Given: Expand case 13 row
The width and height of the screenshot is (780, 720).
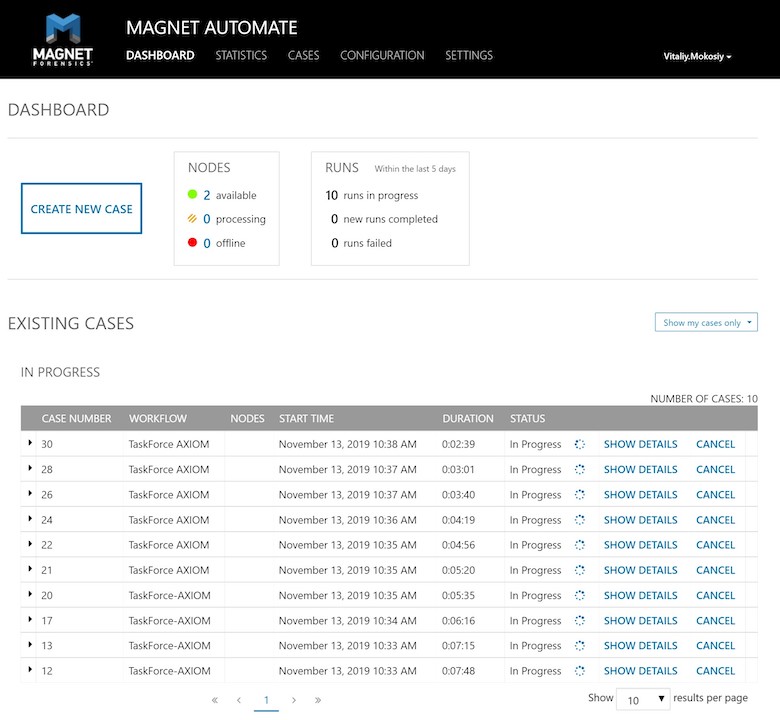Looking at the screenshot, I should [30, 644].
